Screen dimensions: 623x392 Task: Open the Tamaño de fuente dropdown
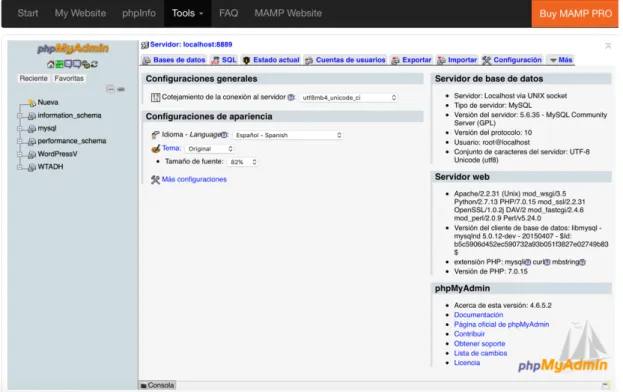point(243,162)
